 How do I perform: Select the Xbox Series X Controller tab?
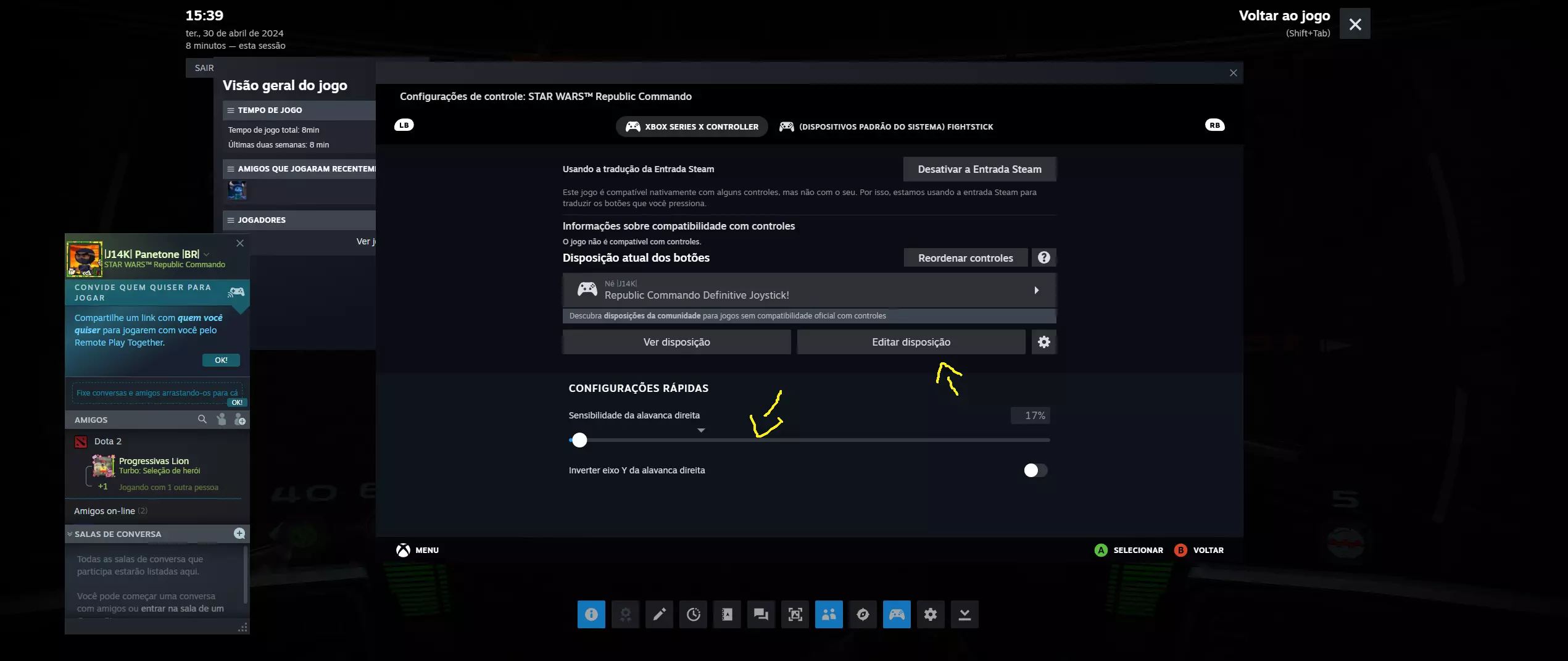(692, 127)
